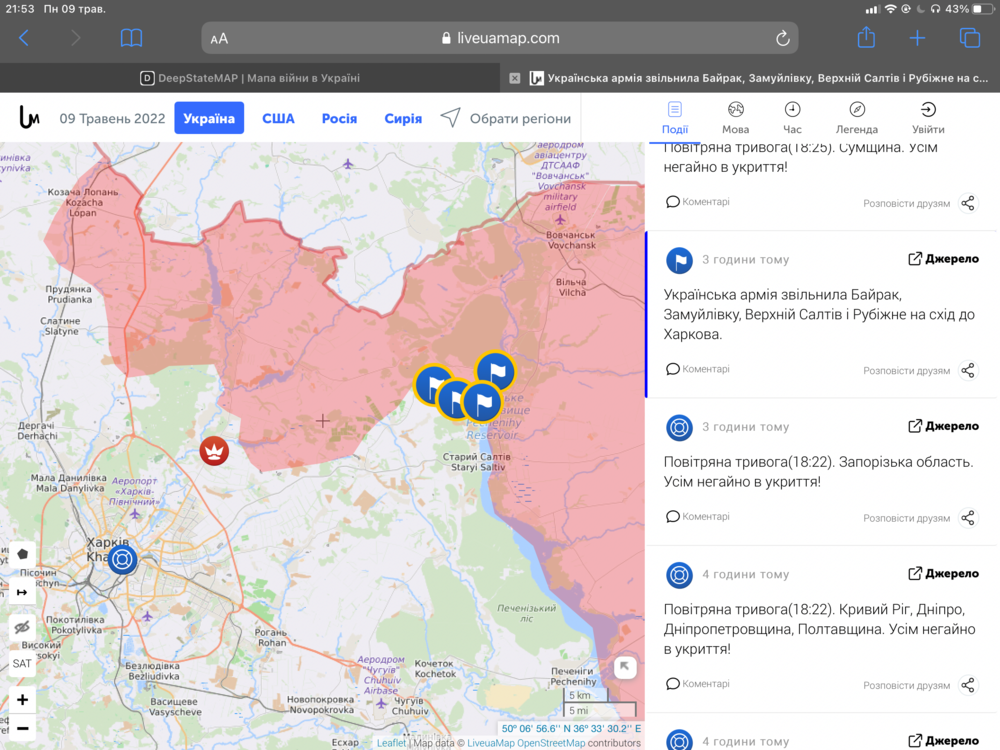Open the Час clock panel
The height and width of the screenshot is (750, 1000).
pos(792,117)
